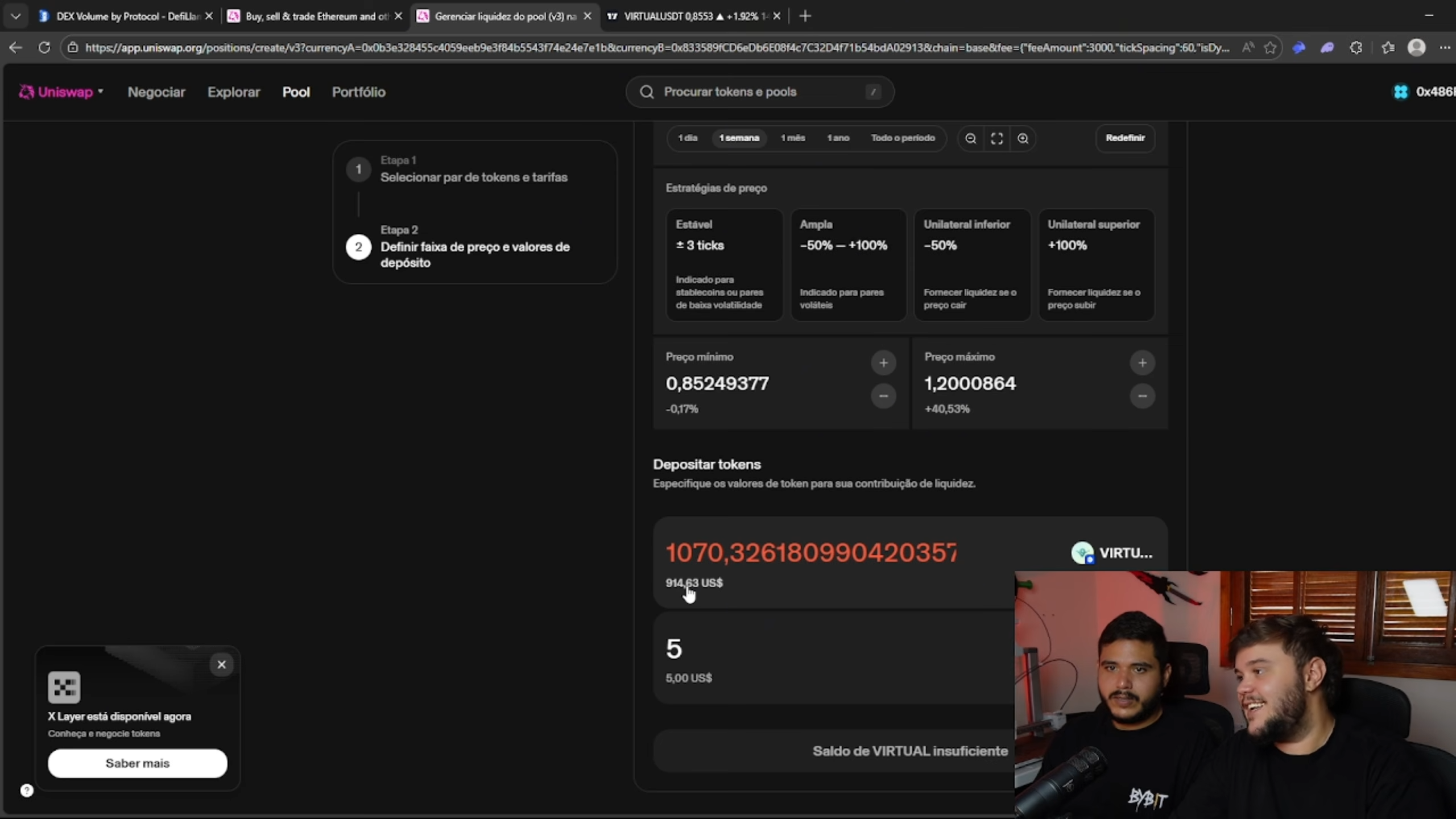Increase the Preço máximo value
This screenshot has height=819, width=1456.
click(1142, 363)
